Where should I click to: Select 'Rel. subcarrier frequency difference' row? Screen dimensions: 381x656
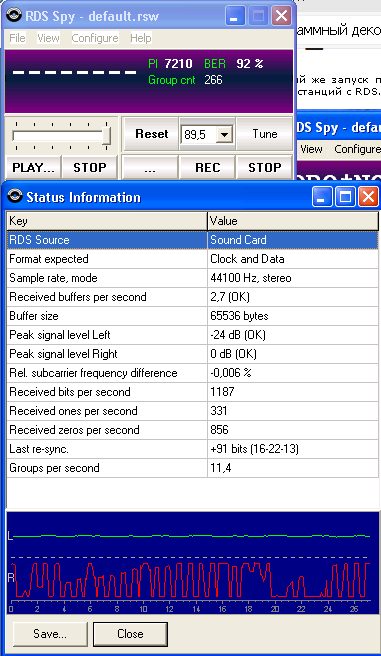[192, 373]
